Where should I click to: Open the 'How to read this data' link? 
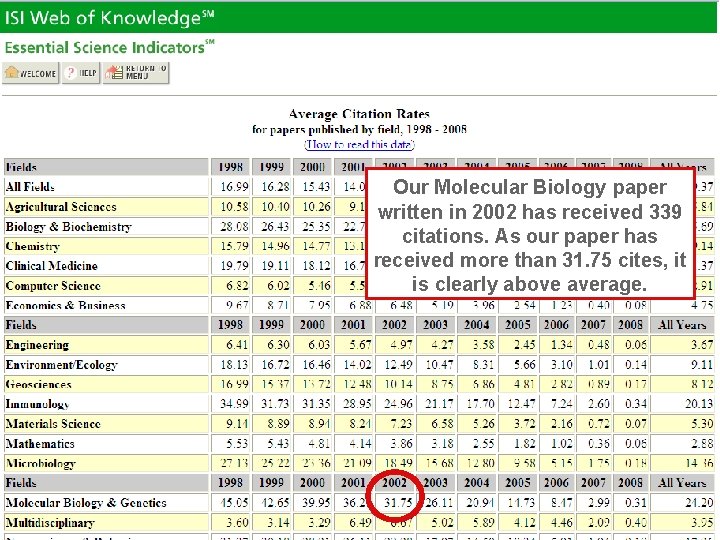click(359, 144)
